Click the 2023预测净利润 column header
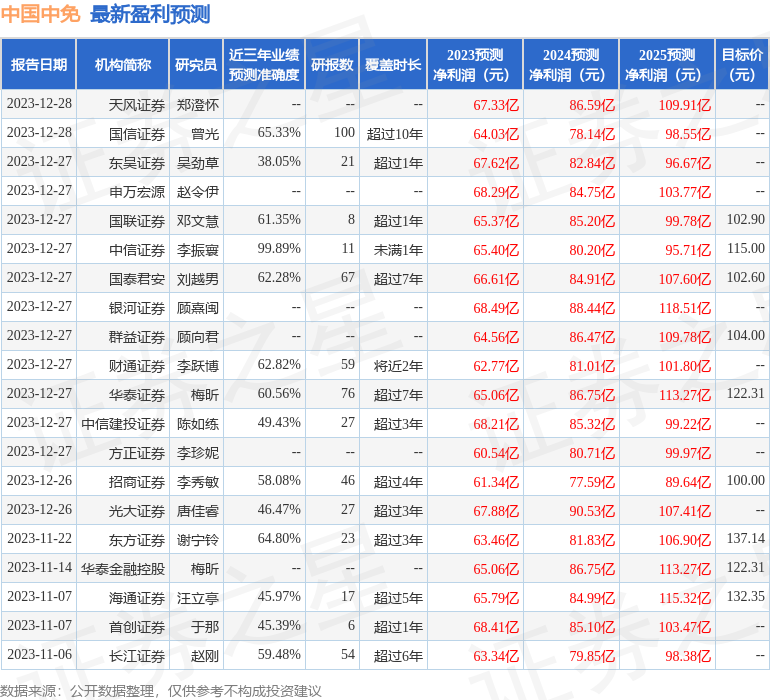The image size is (770, 700). pyautogui.click(x=475, y=64)
